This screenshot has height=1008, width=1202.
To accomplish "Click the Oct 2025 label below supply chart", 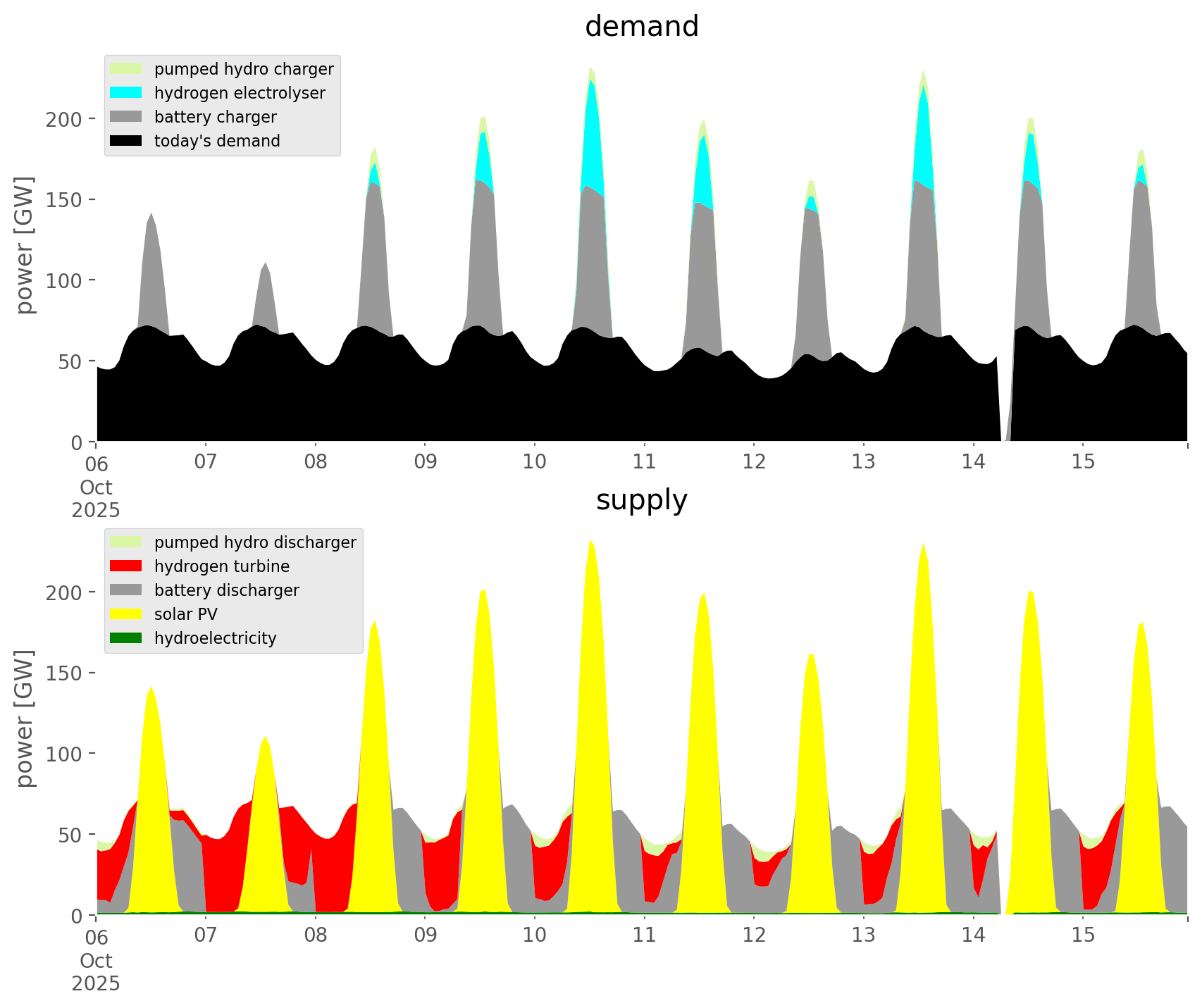I will pyautogui.click(x=96, y=972).
